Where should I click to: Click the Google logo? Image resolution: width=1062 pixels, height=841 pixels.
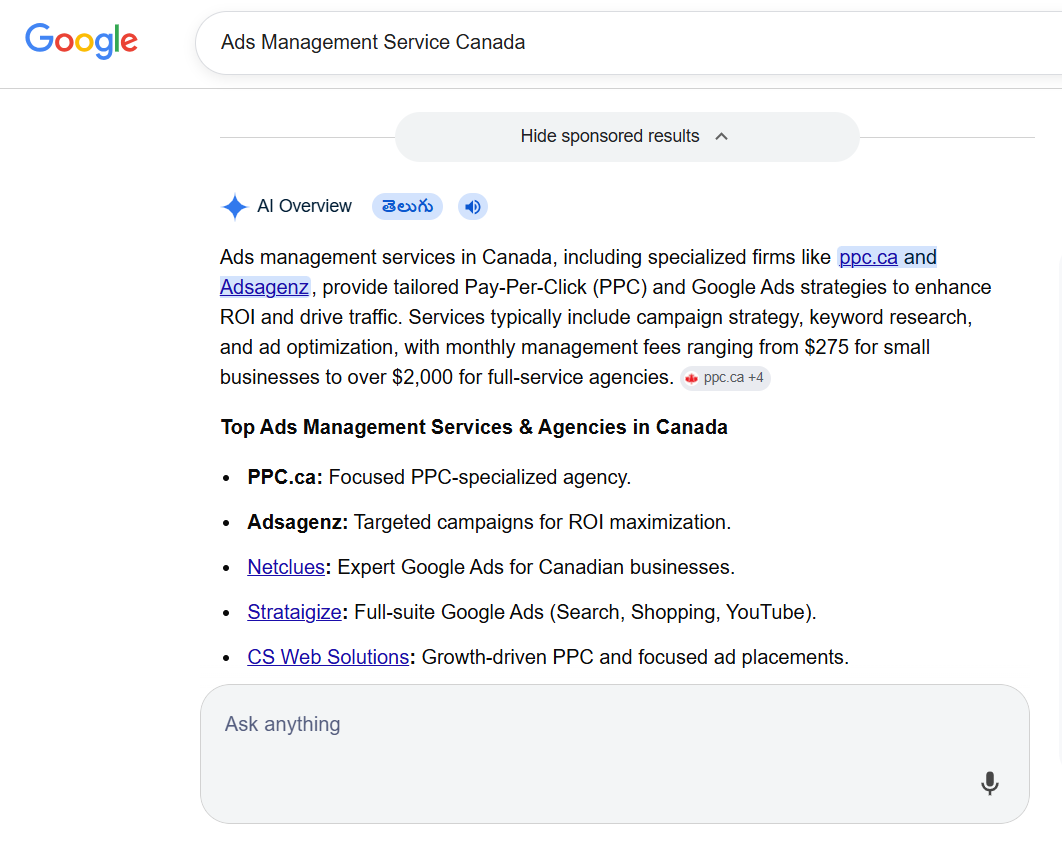(81, 41)
